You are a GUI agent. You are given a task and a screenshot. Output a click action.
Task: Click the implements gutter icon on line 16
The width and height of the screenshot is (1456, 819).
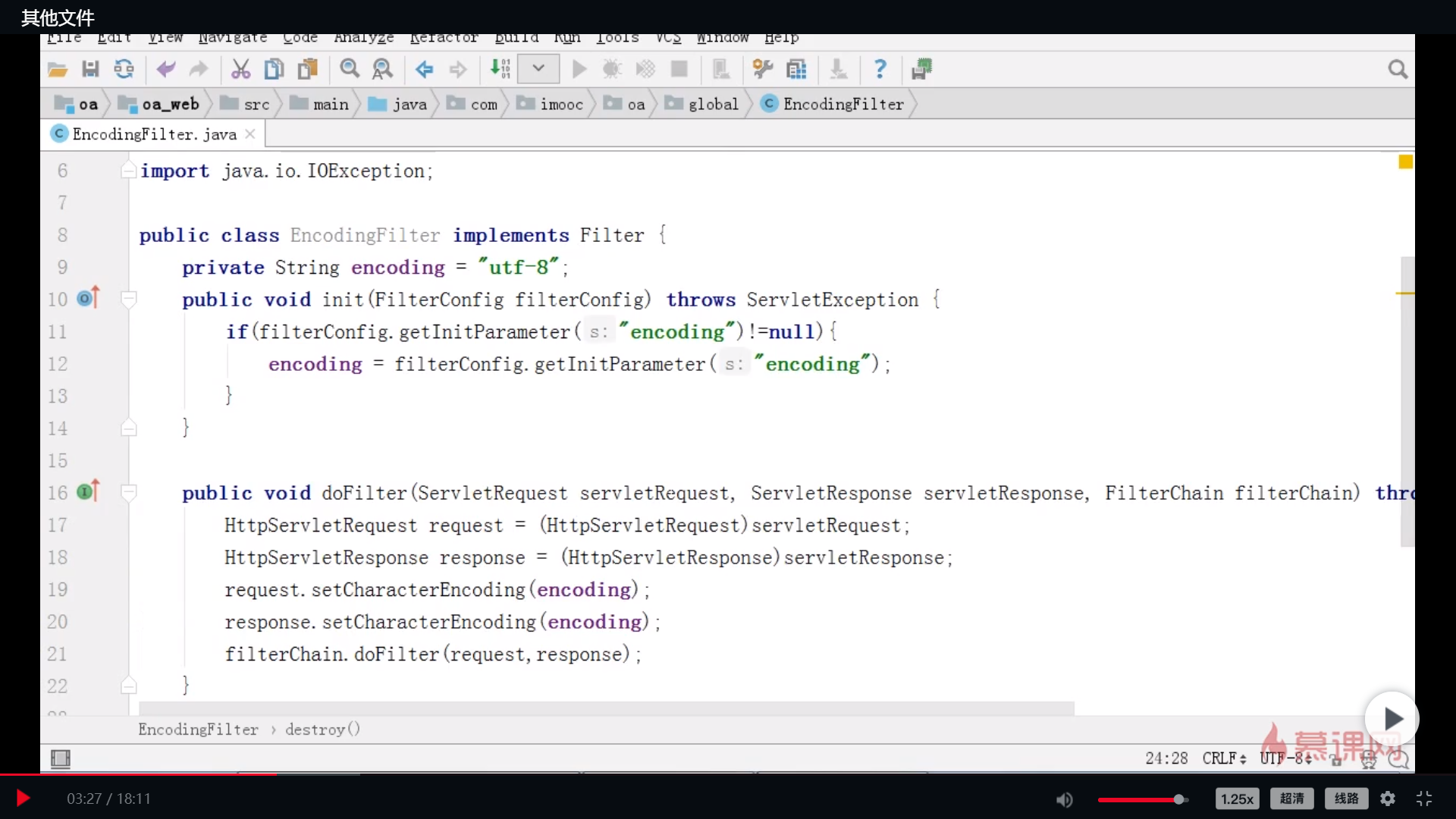click(x=88, y=491)
